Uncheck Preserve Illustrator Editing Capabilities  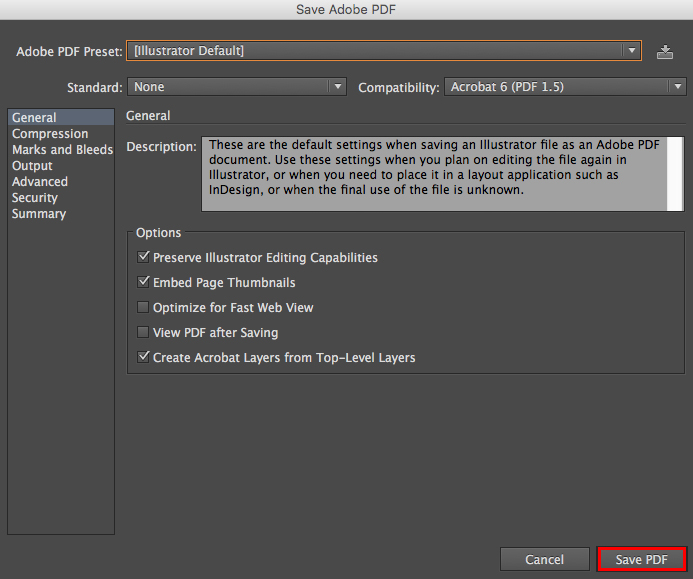pyautogui.click(x=142, y=258)
